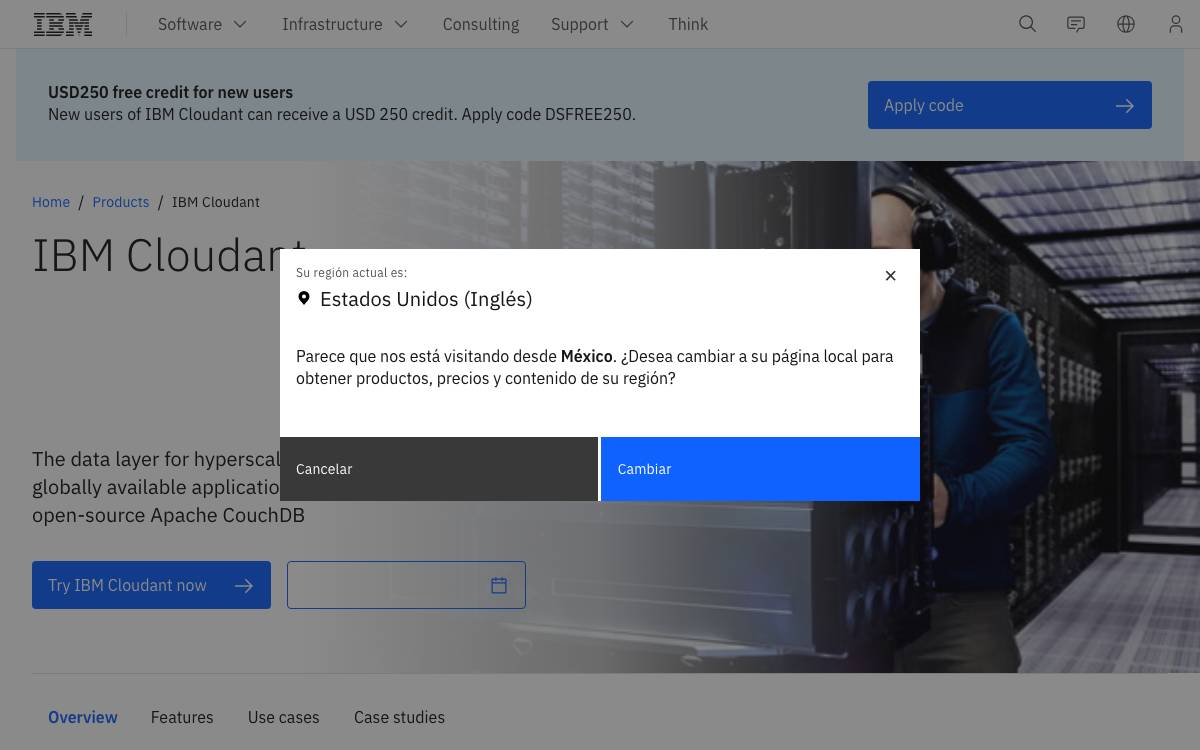Go to the Products breadcrumb link
The width and height of the screenshot is (1200, 750).
tap(121, 202)
